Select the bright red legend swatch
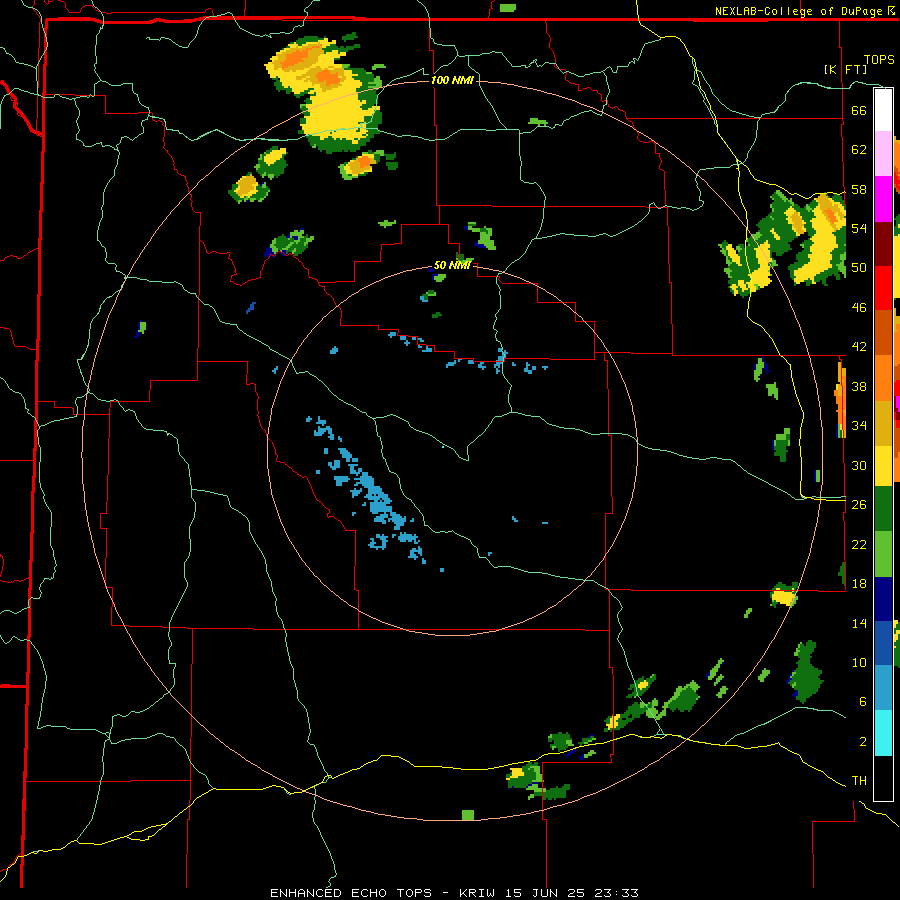 click(x=883, y=288)
